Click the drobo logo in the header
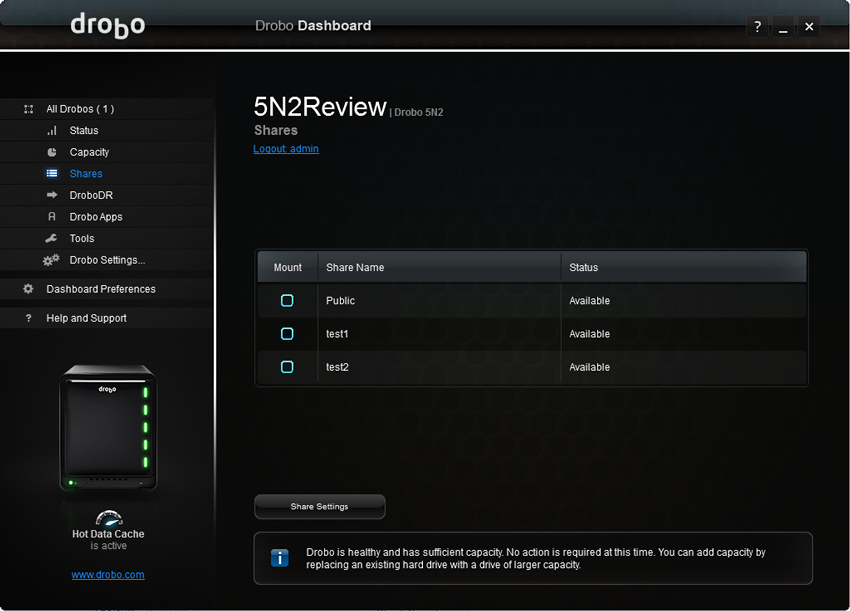This screenshot has height=611, width=850. coord(108,25)
